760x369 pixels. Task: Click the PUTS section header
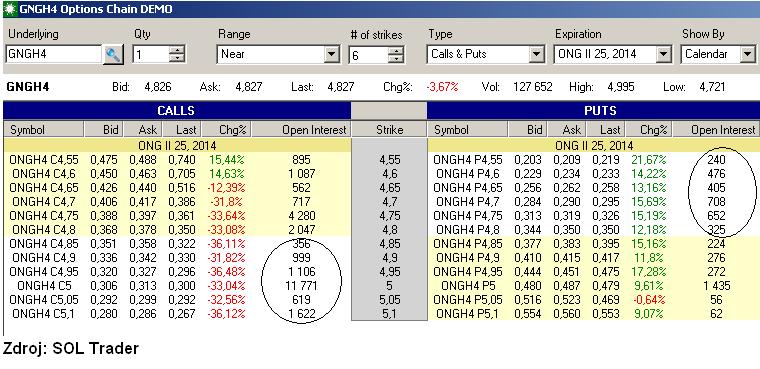click(594, 111)
